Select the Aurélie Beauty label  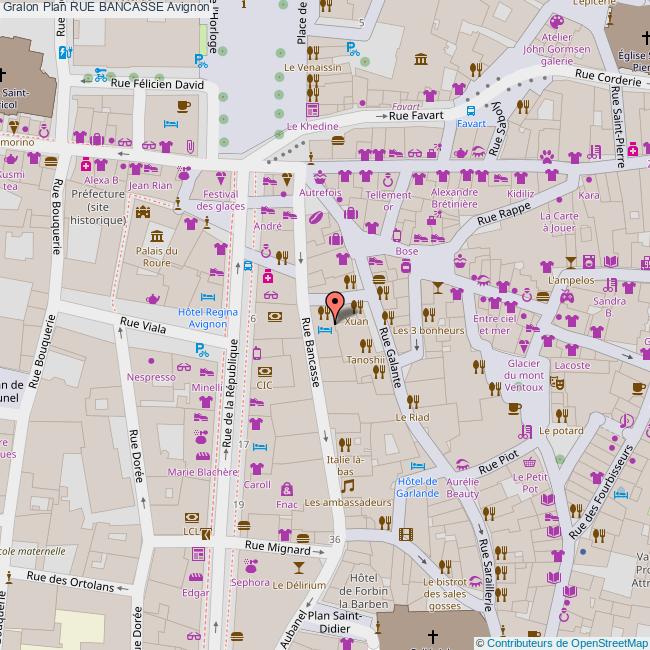tap(462, 488)
